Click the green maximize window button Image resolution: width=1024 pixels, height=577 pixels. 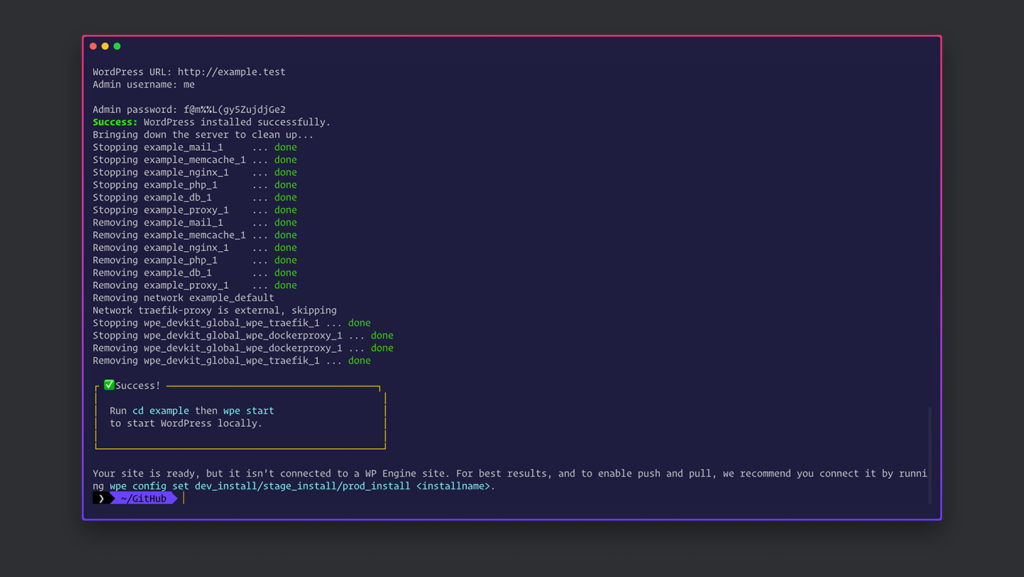click(117, 46)
